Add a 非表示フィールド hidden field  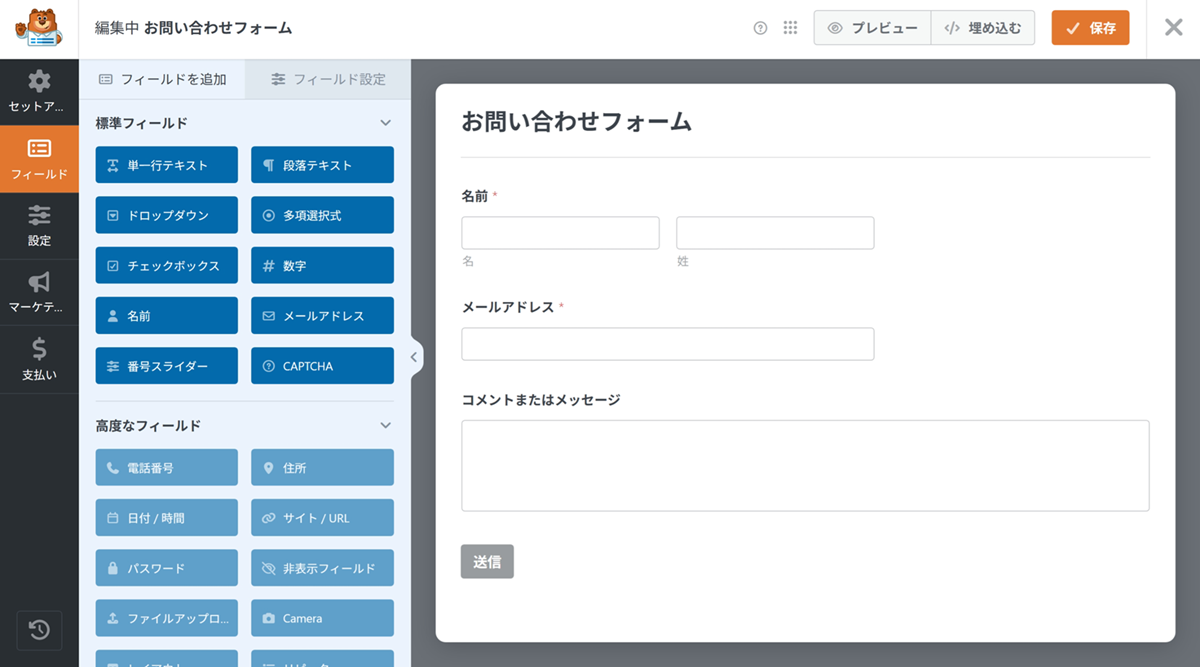322,568
